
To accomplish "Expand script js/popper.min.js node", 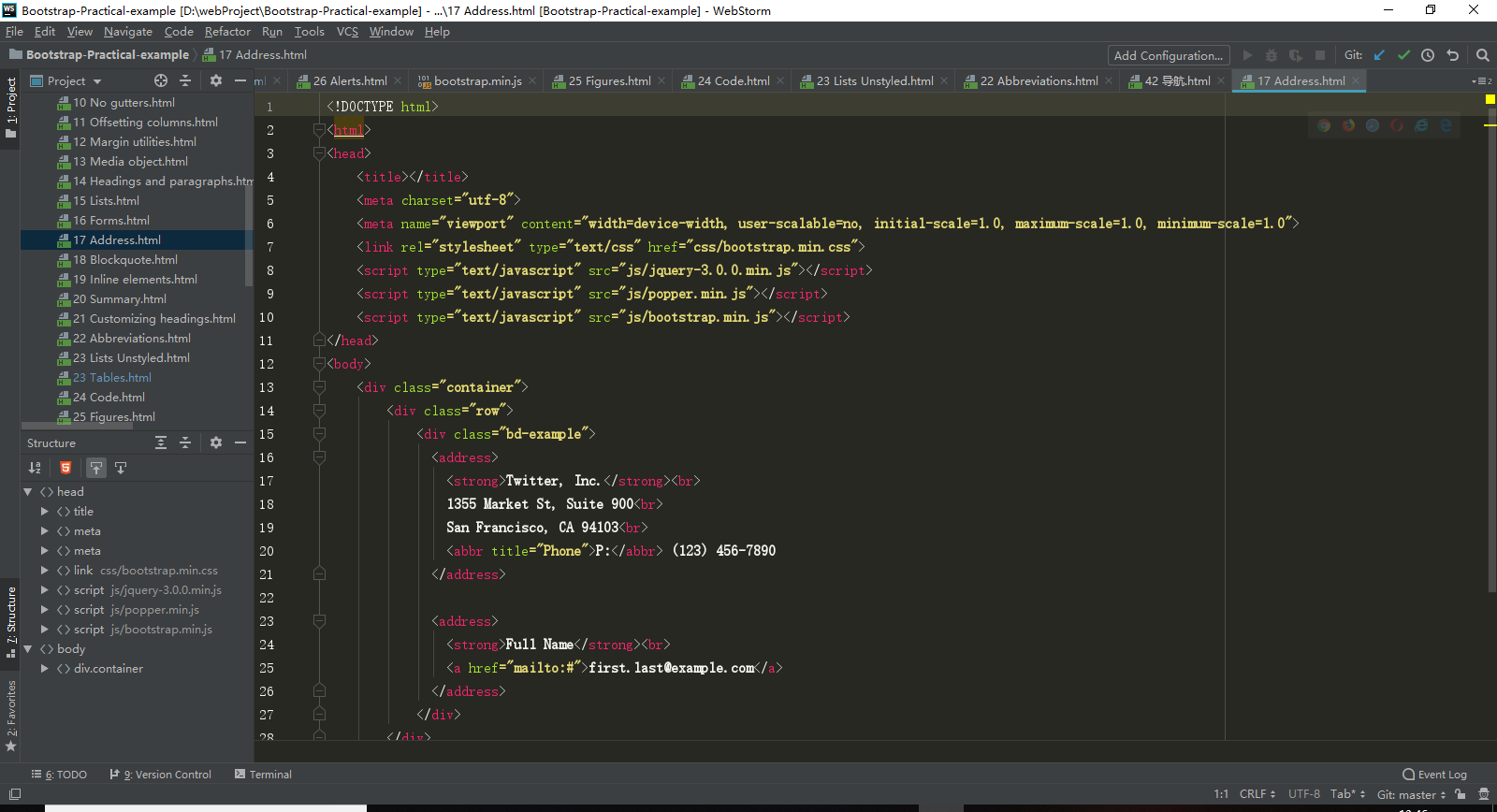I will pyautogui.click(x=44, y=610).
